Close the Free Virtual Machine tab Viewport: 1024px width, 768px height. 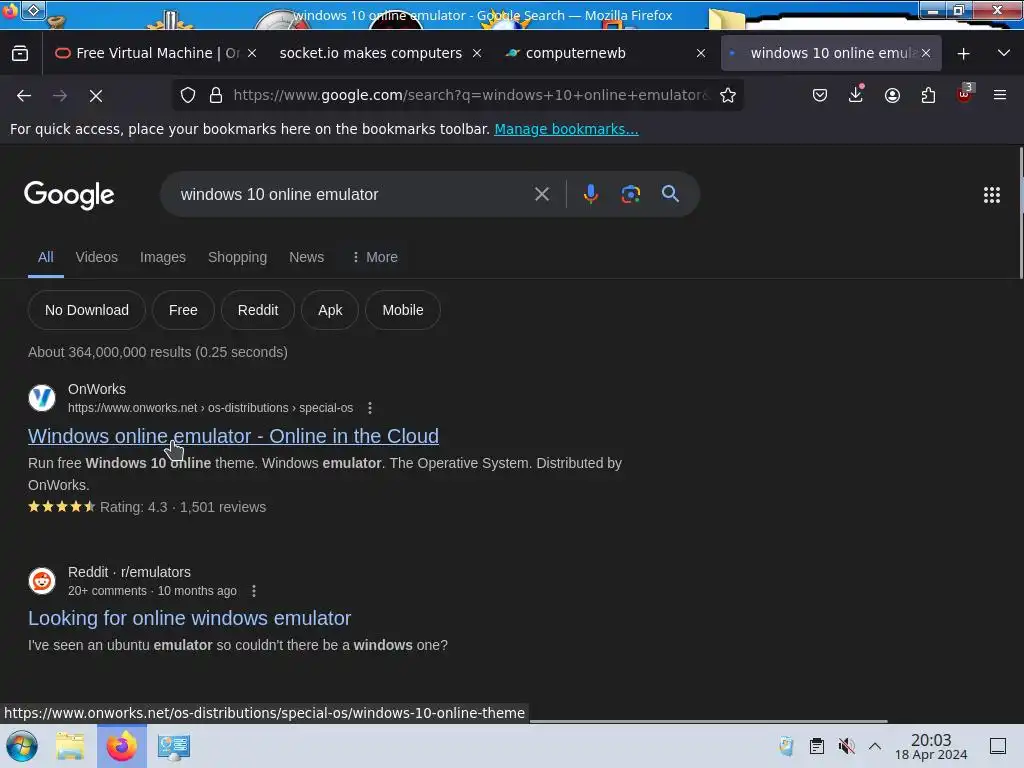pos(252,54)
